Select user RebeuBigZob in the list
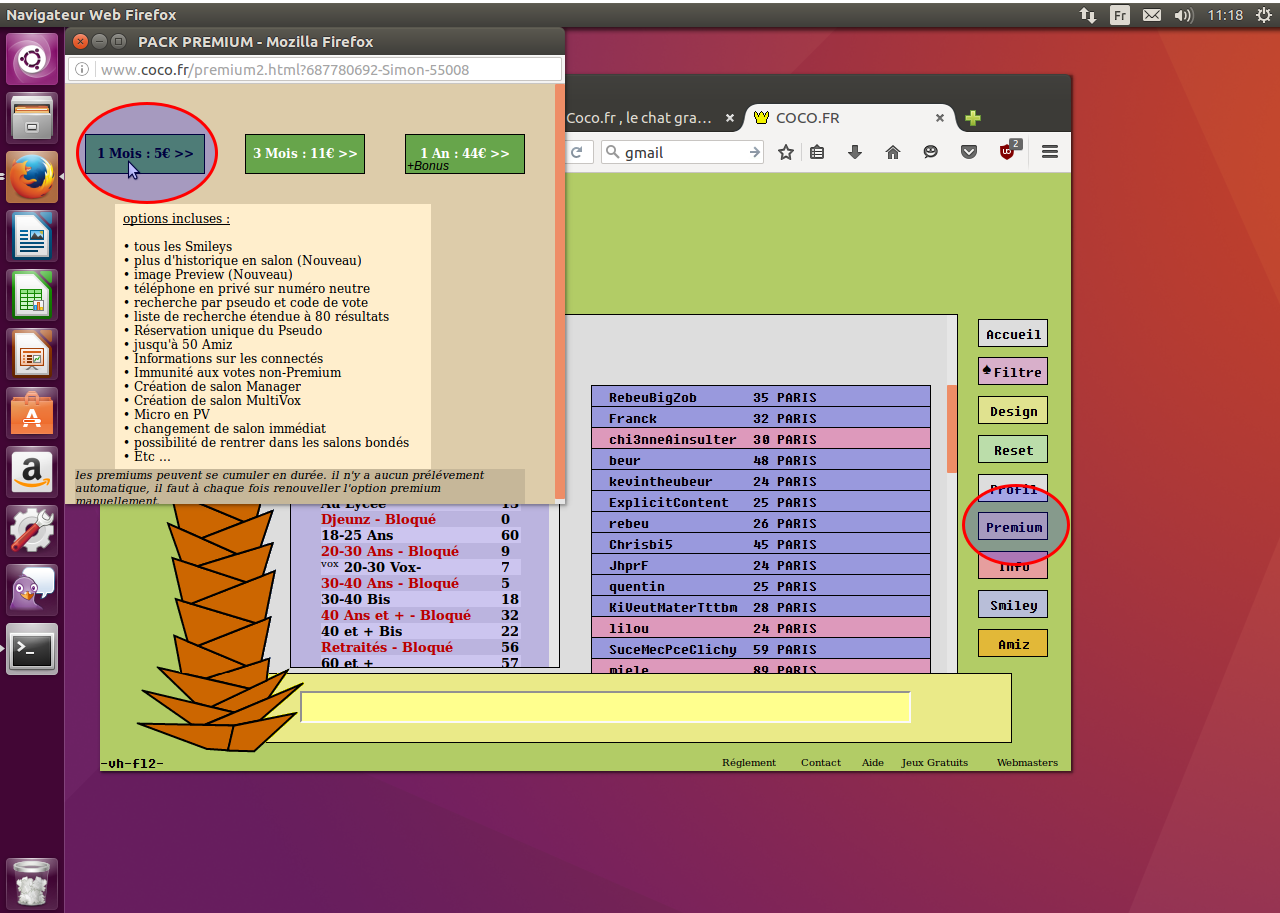Viewport: 1280px width, 913px height. tap(760, 397)
